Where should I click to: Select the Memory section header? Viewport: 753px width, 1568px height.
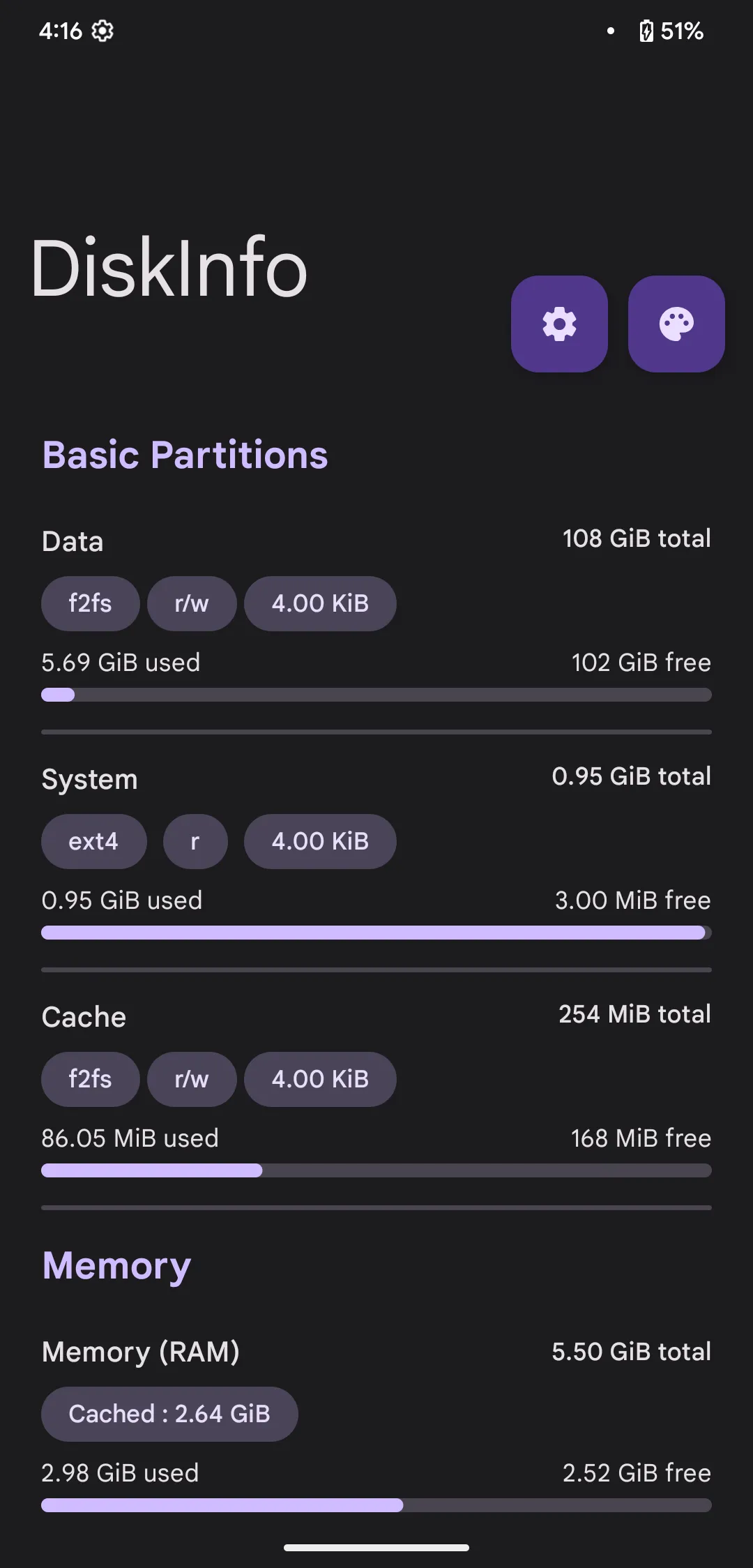[x=116, y=1266]
